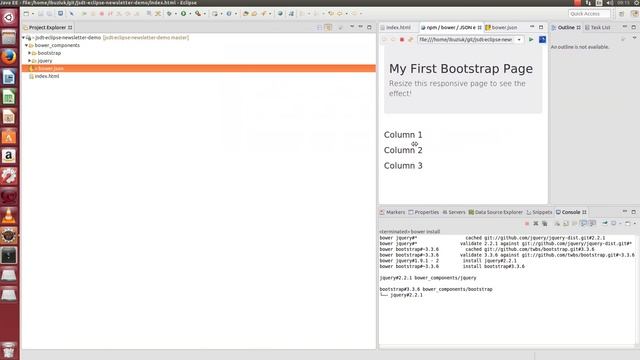
Task: Open VLC from the Ubuntu launcher
Action: [9, 216]
